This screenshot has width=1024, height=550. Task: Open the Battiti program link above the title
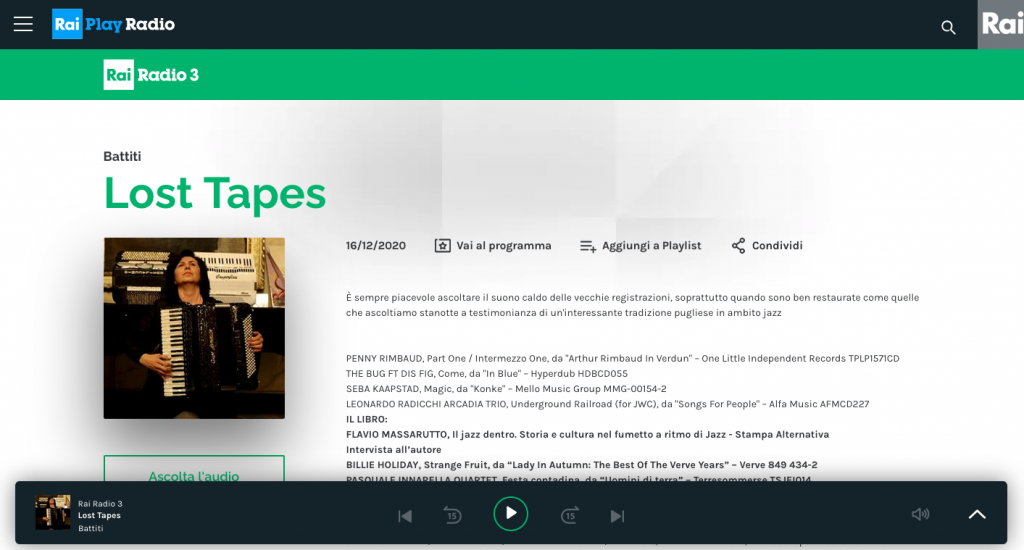click(x=122, y=156)
